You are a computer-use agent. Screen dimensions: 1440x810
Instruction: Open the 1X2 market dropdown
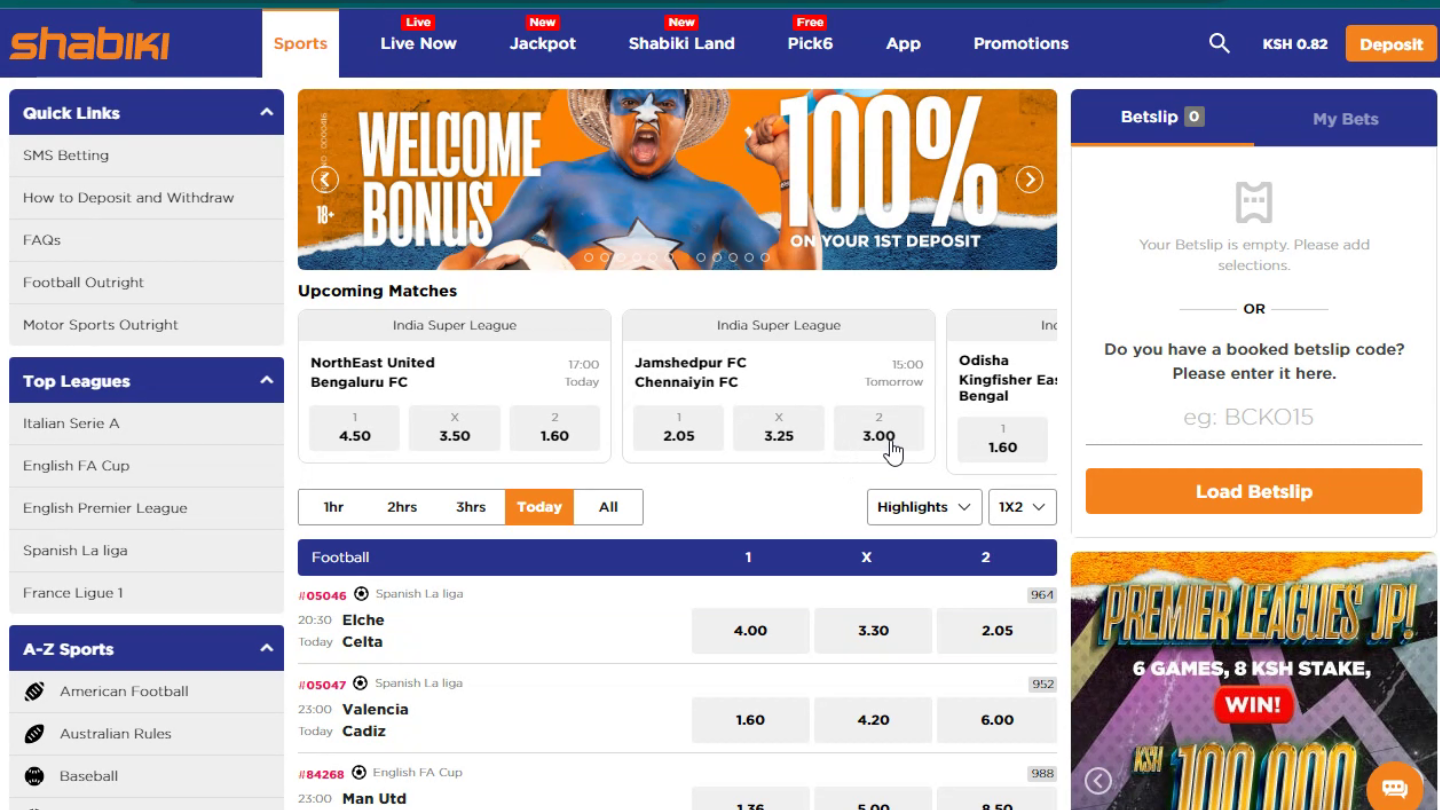(x=1022, y=507)
